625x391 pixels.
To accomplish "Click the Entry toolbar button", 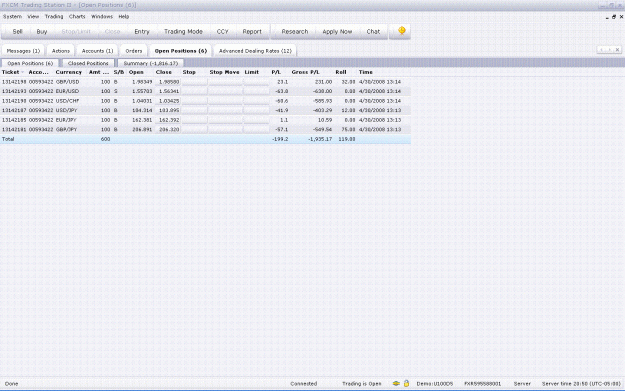I will coord(142,31).
